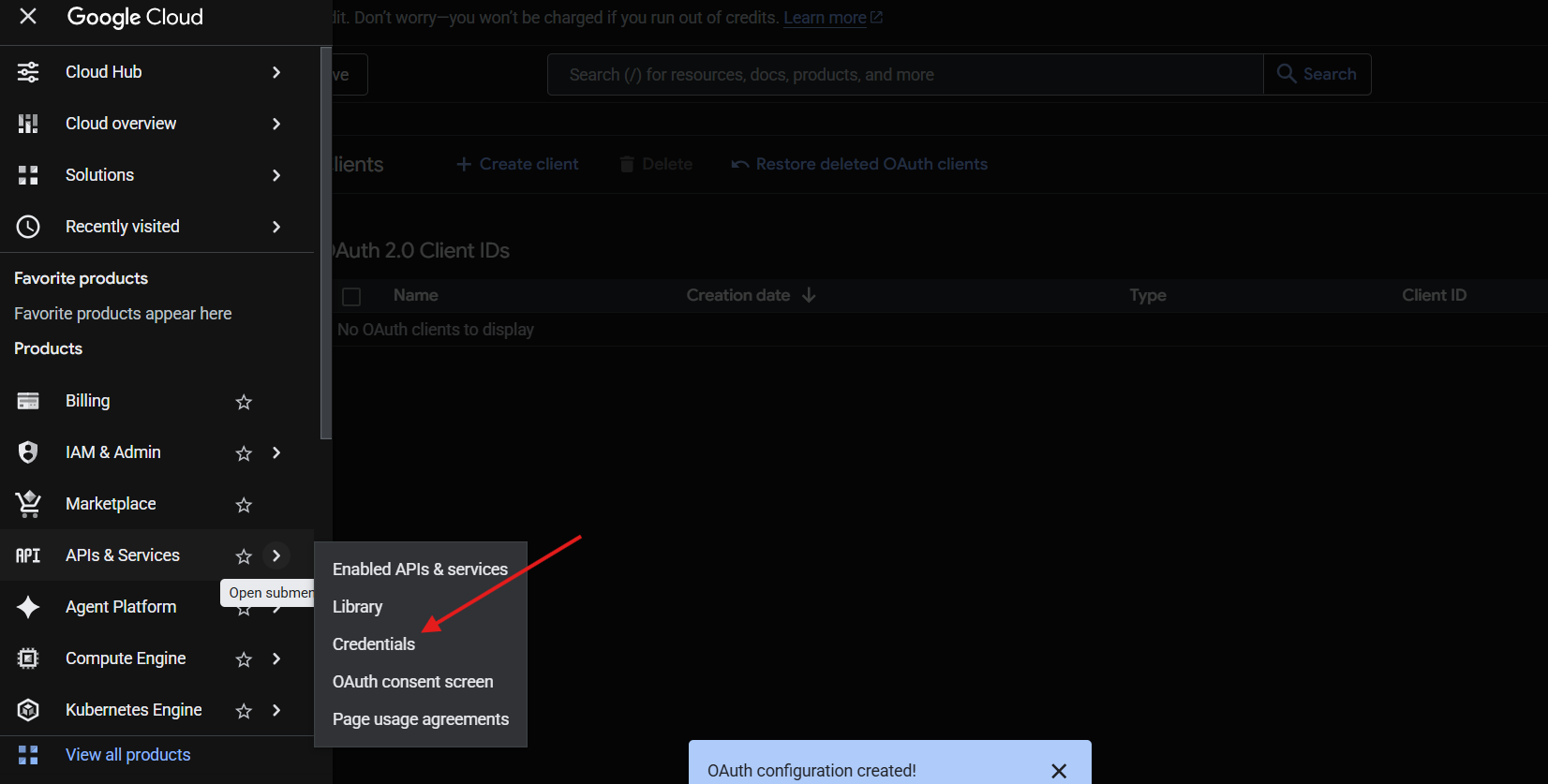Star APIs & Services as favorite
The height and width of the screenshot is (784, 1548).
coord(244,556)
